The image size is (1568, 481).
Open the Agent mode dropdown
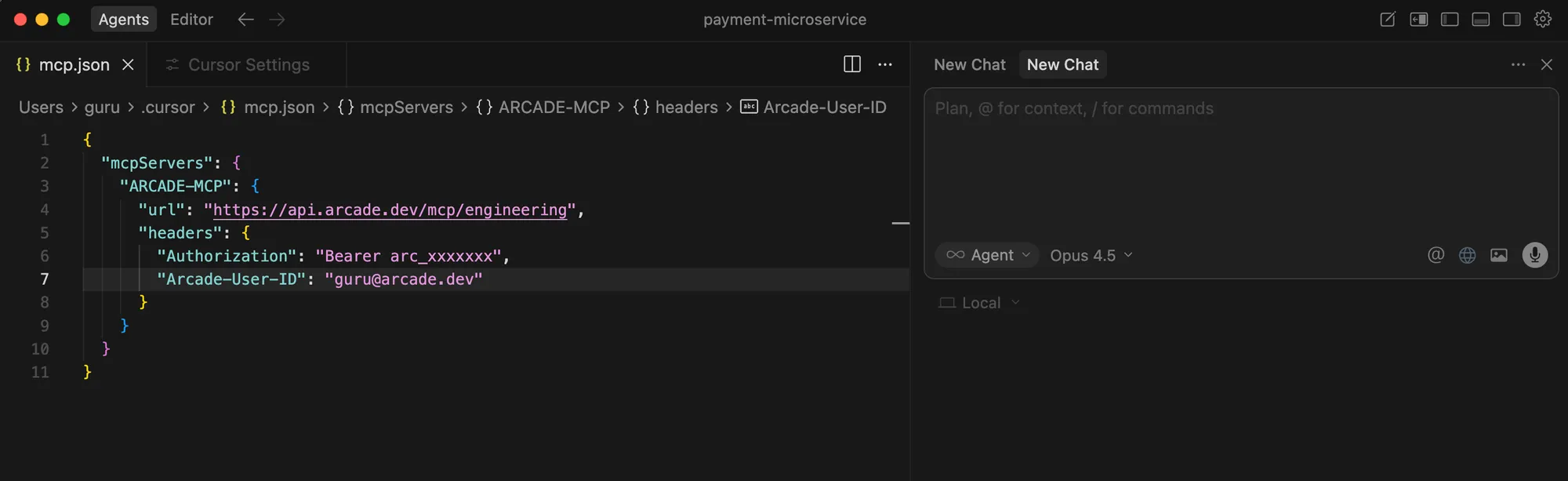point(988,255)
